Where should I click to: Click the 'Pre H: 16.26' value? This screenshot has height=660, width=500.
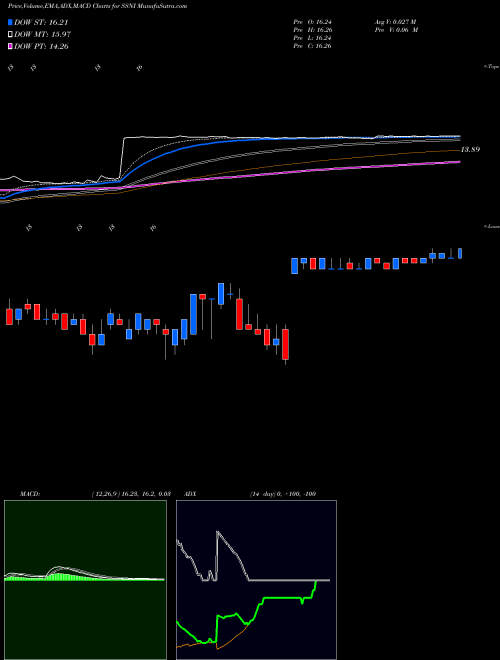(312, 30)
